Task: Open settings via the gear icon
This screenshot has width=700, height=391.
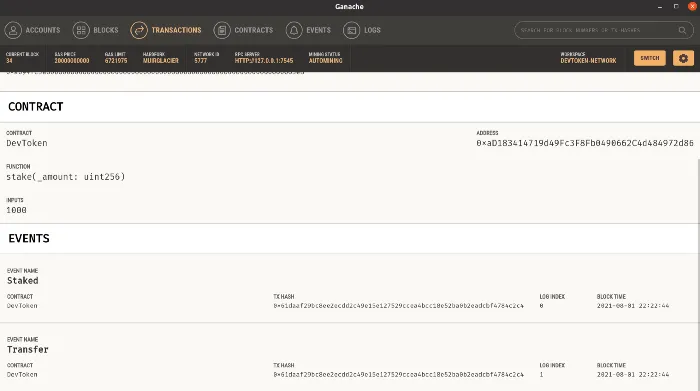Action: click(x=683, y=58)
